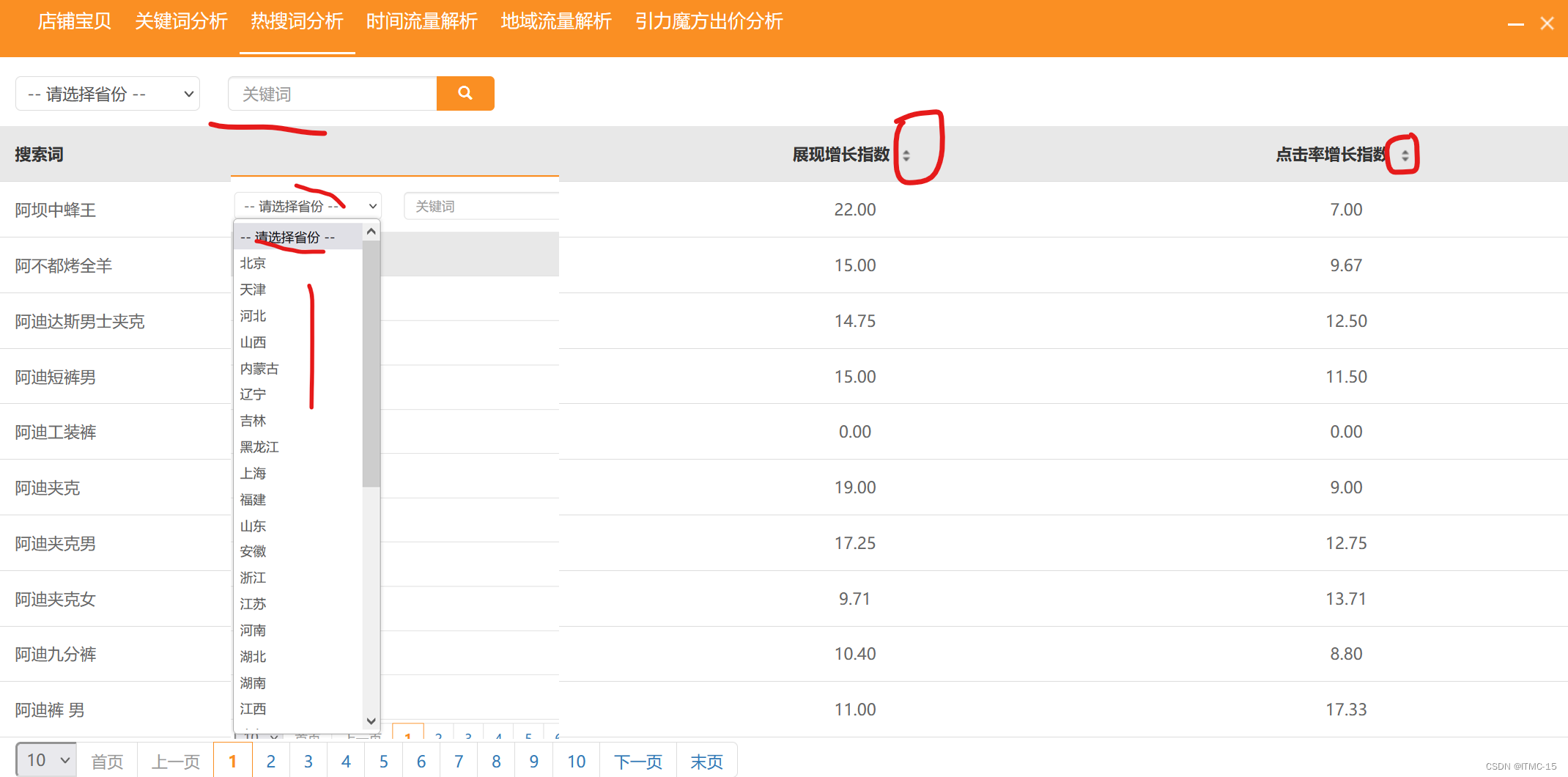Click the orange search magnifier button
Viewport: 1568px width, 777px height.
465,94
